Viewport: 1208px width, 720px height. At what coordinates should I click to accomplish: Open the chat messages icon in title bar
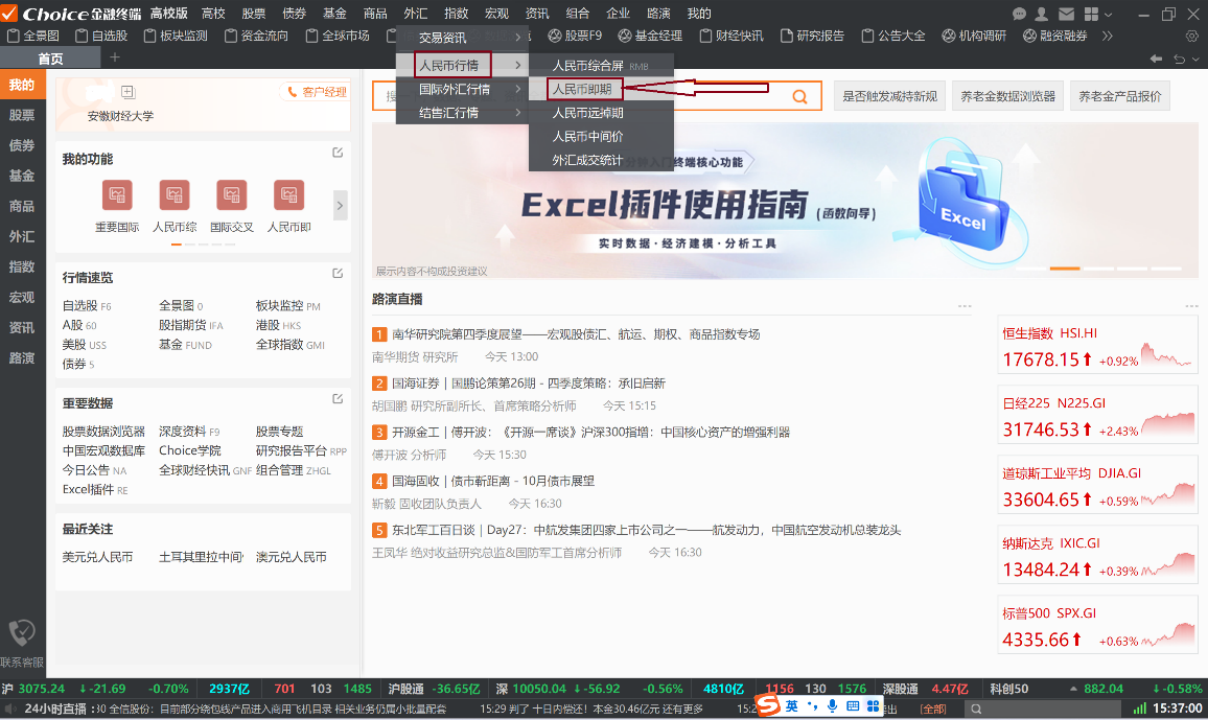(x=1019, y=13)
